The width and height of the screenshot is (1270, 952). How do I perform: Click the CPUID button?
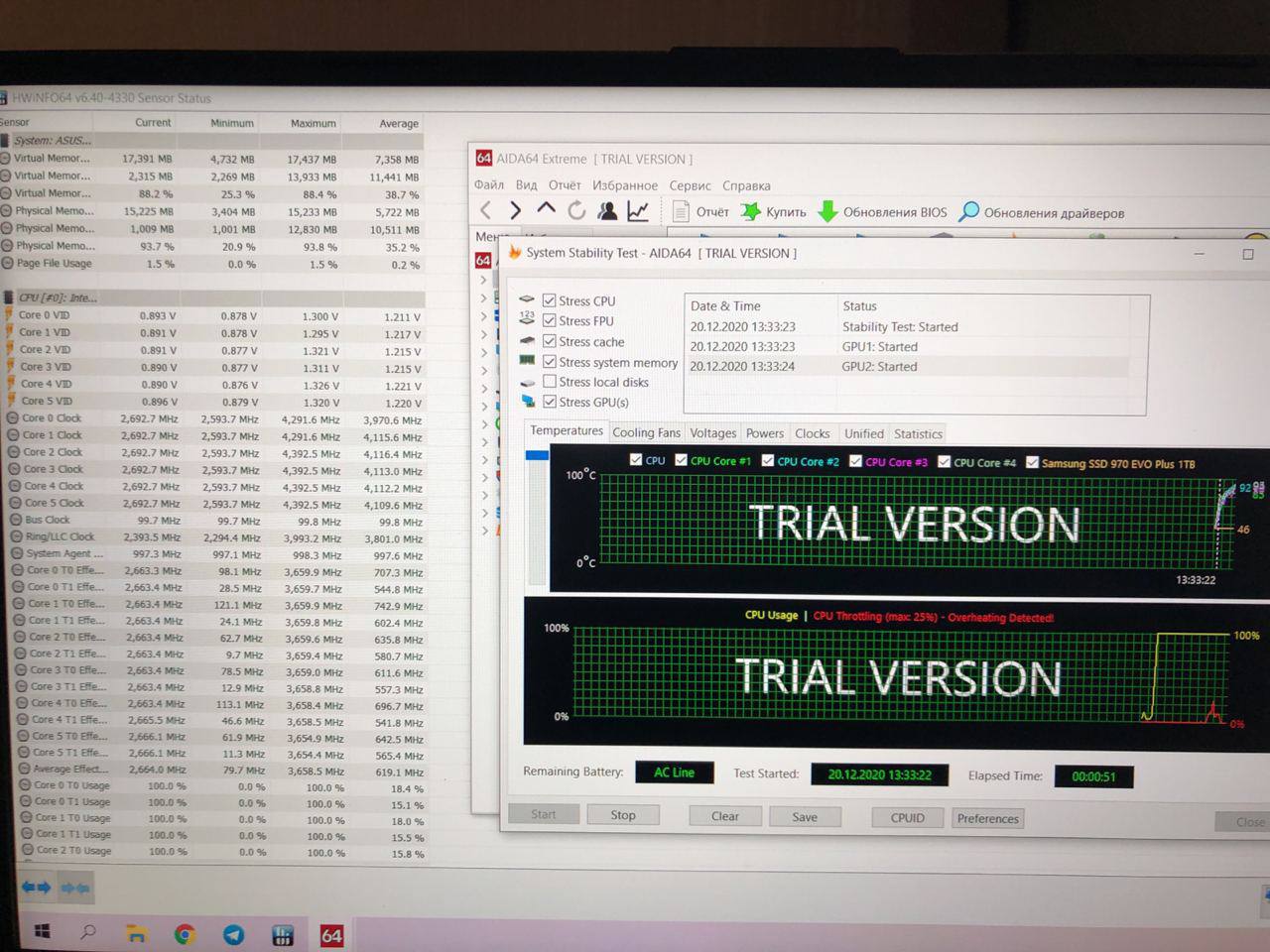click(x=908, y=818)
